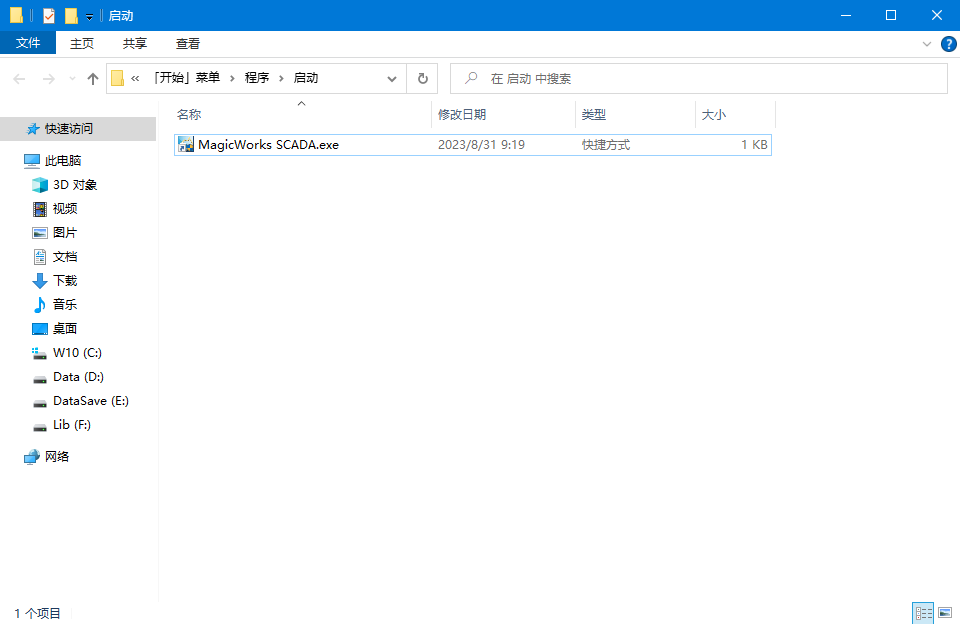Click the New Folder icon in title bar
The width and height of the screenshot is (960, 624).
pyautogui.click(x=71, y=16)
